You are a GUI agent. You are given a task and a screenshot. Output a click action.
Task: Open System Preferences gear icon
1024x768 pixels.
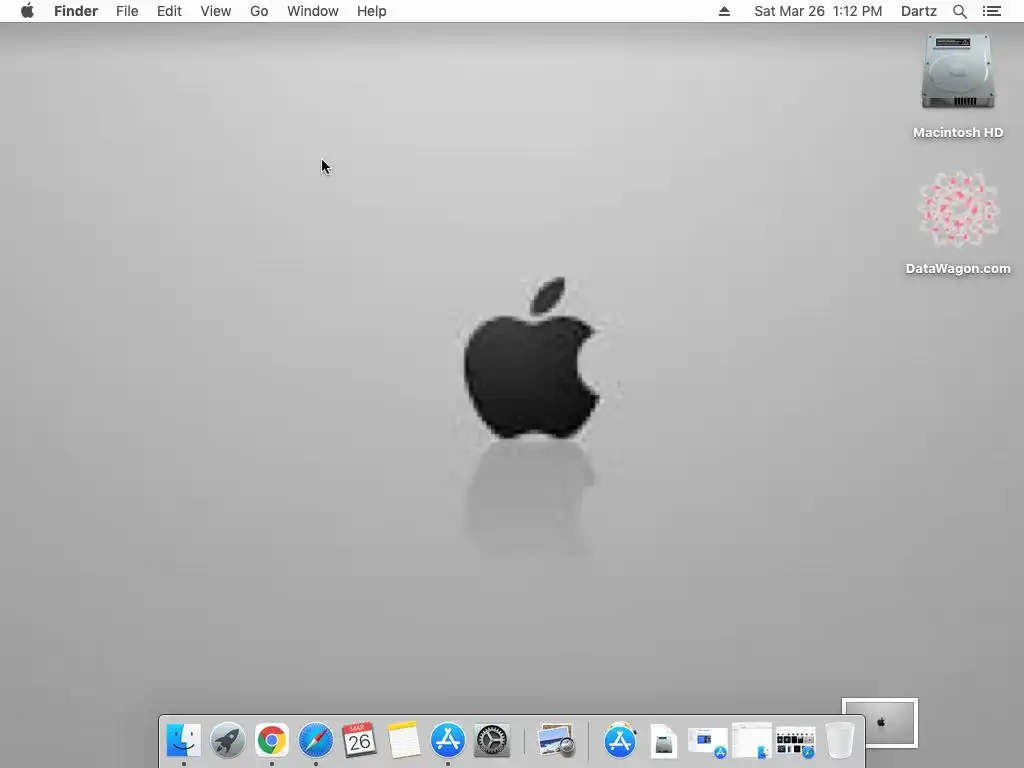click(x=492, y=741)
